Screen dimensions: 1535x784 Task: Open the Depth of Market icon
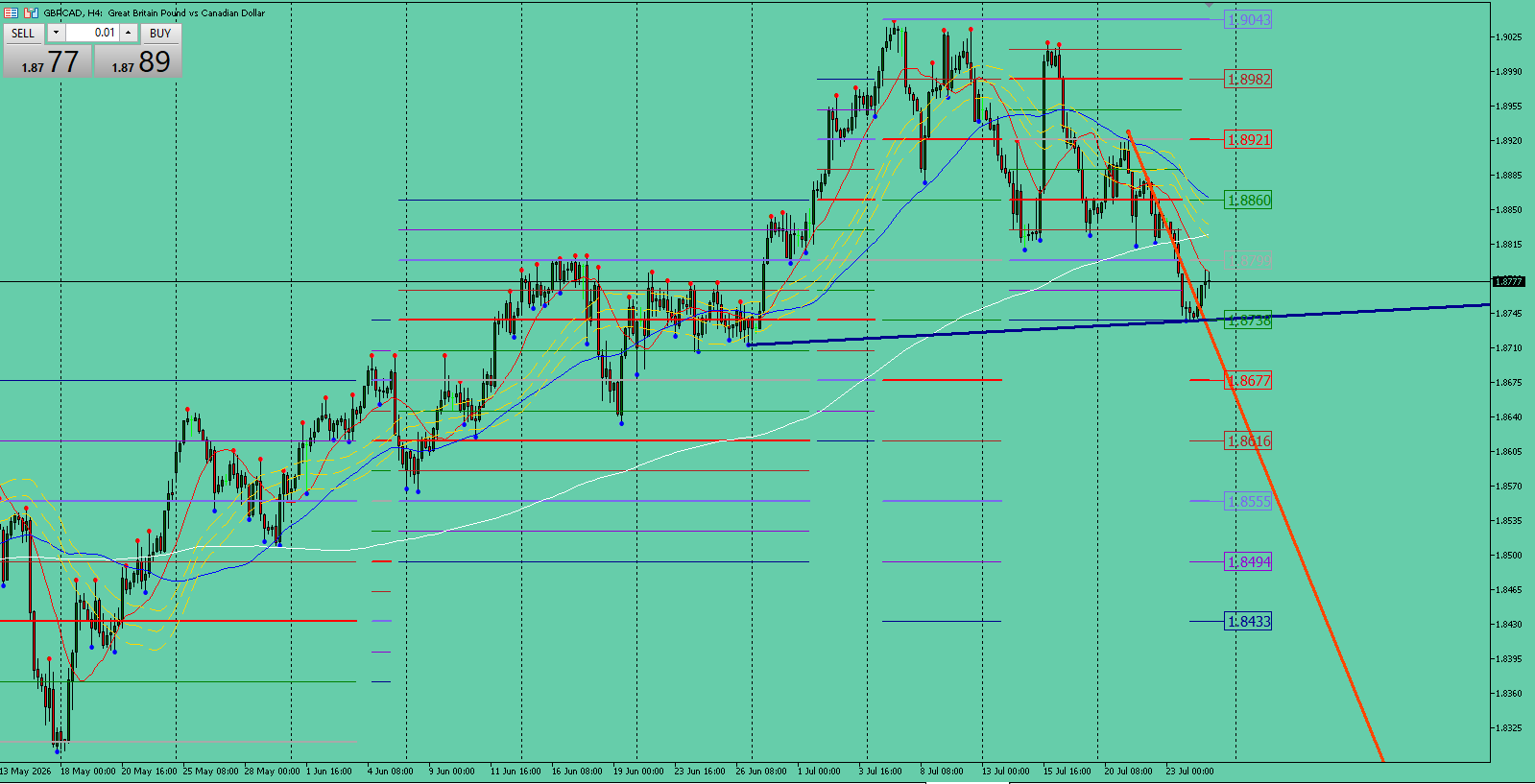click(31, 12)
